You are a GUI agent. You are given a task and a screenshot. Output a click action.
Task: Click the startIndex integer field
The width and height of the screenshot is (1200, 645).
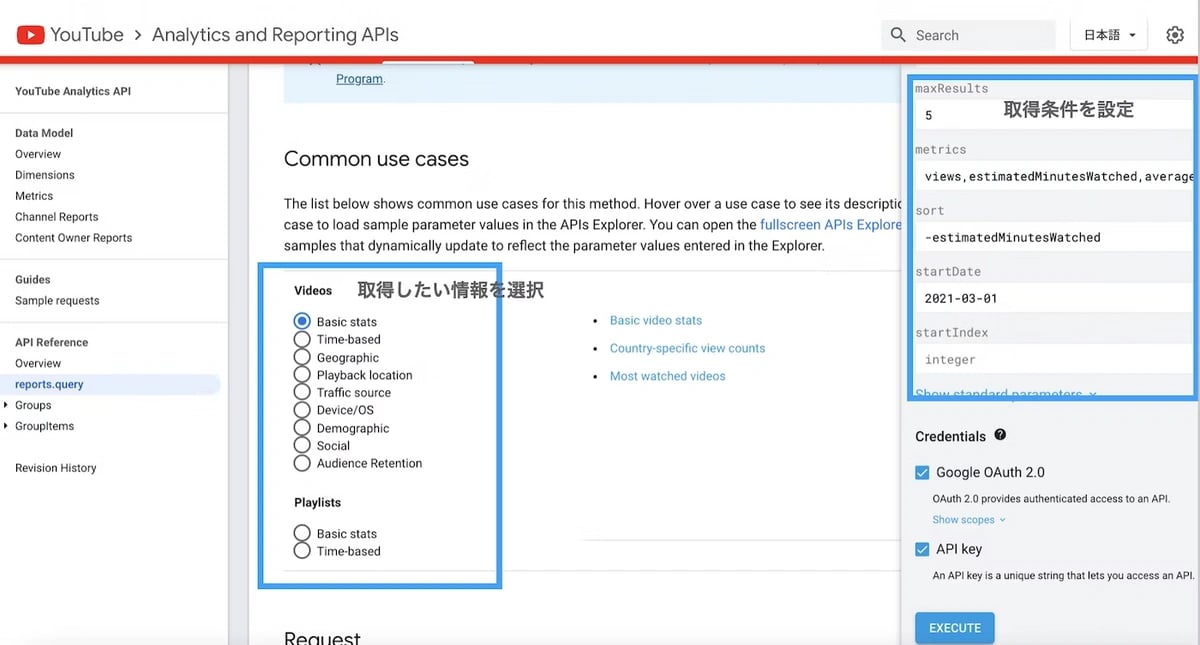point(1054,359)
